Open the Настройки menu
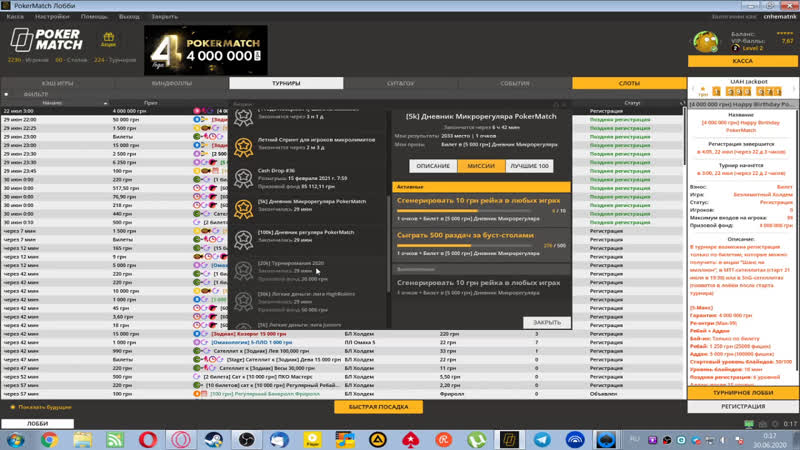Screen dimensions: 800x450 52,16
